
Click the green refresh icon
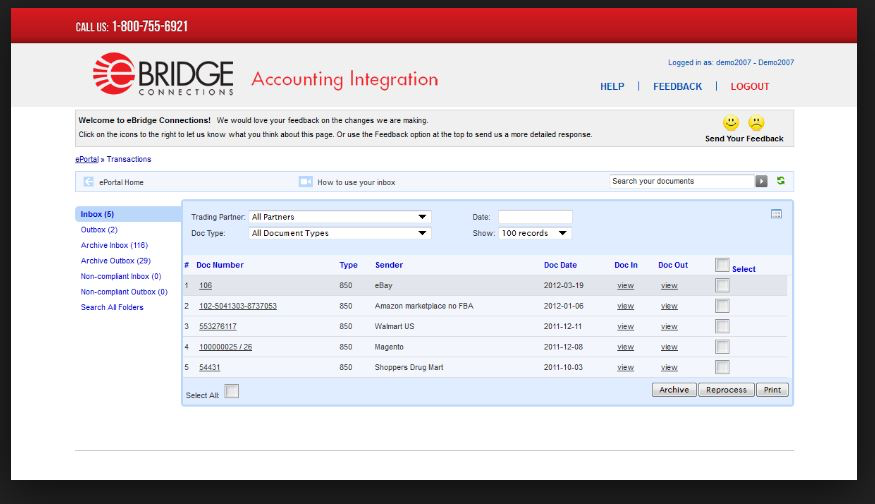781,181
